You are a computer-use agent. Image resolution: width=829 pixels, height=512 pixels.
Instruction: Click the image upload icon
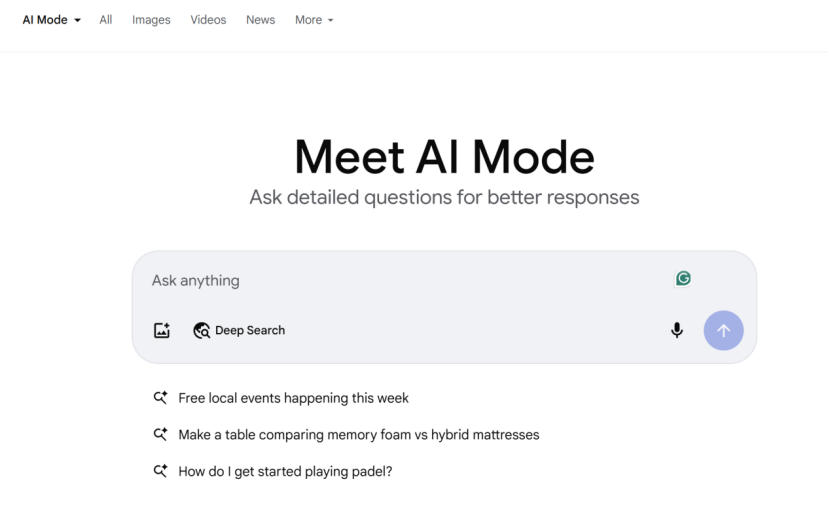162,330
